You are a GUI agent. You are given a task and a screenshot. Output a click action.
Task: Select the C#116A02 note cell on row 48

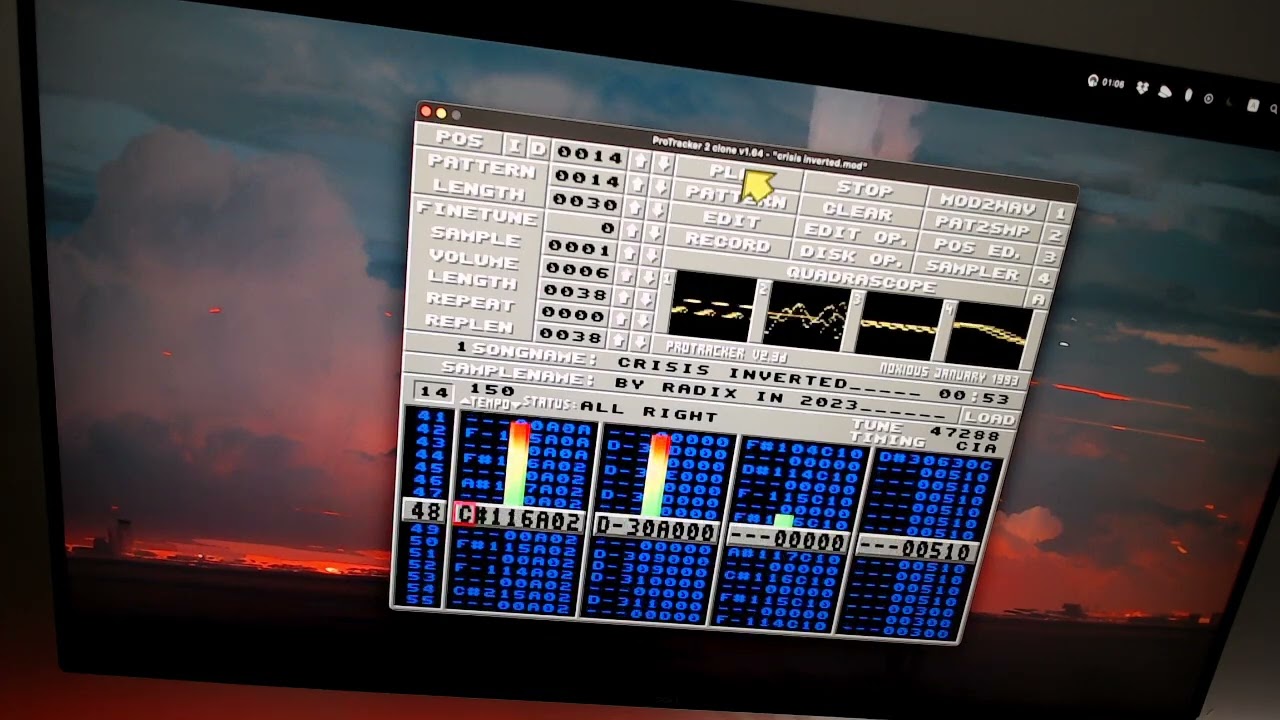click(520, 519)
